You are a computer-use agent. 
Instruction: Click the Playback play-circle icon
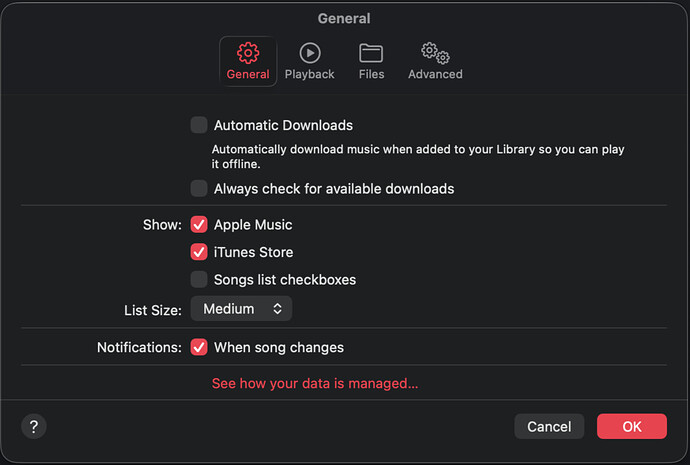click(309, 53)
